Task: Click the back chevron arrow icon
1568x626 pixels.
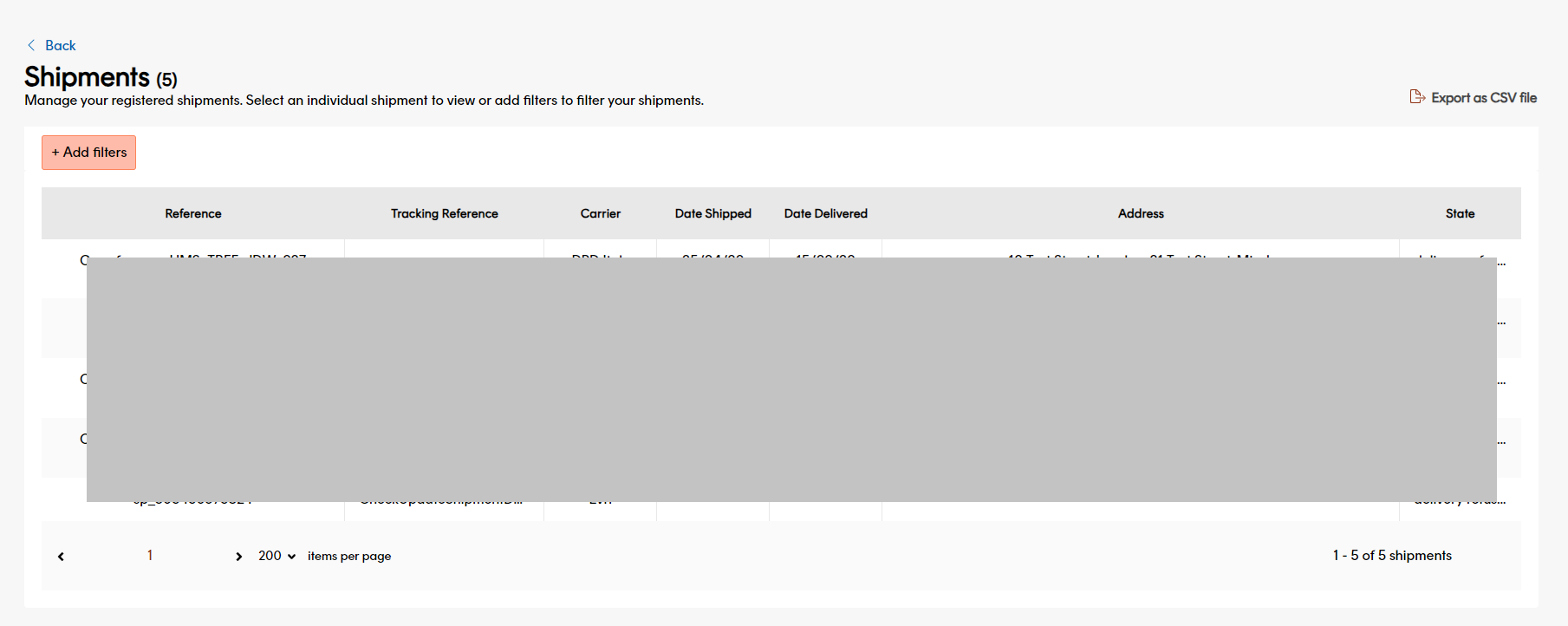Action: pyautogui.click(x=31, y=45)
